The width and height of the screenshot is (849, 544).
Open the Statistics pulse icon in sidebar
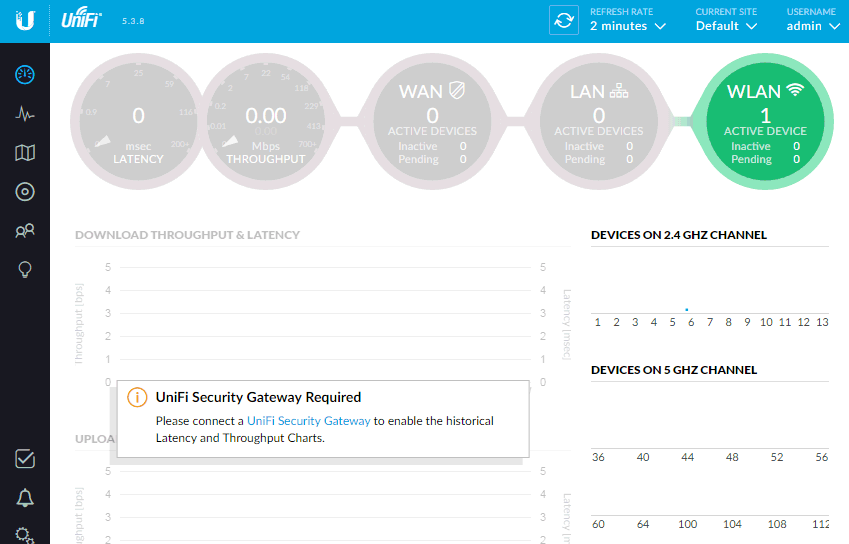pos(25,114)
